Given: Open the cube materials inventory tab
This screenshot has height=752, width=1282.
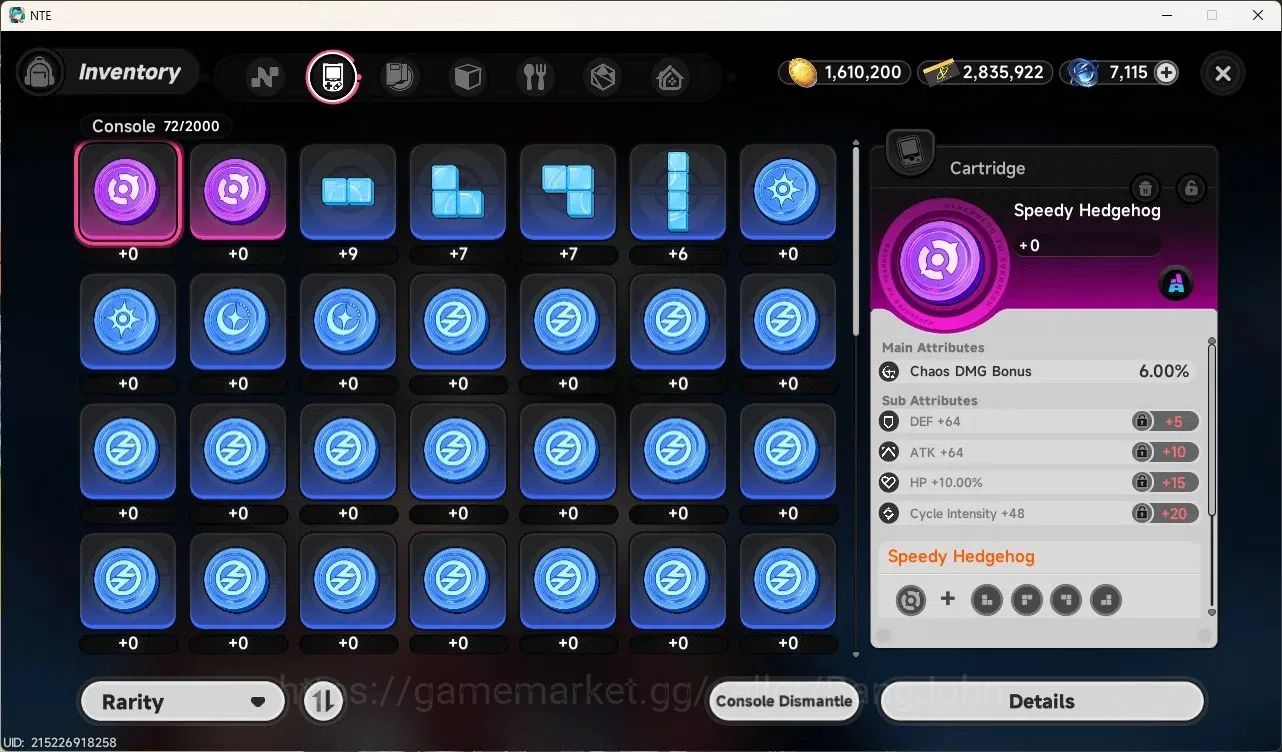Looking at the screenshot, I should coord(467,76).
